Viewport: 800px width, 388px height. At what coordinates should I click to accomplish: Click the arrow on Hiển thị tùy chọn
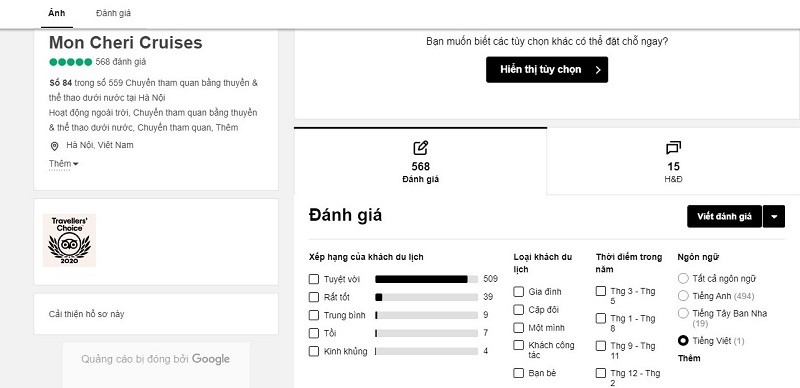(598, 70)
